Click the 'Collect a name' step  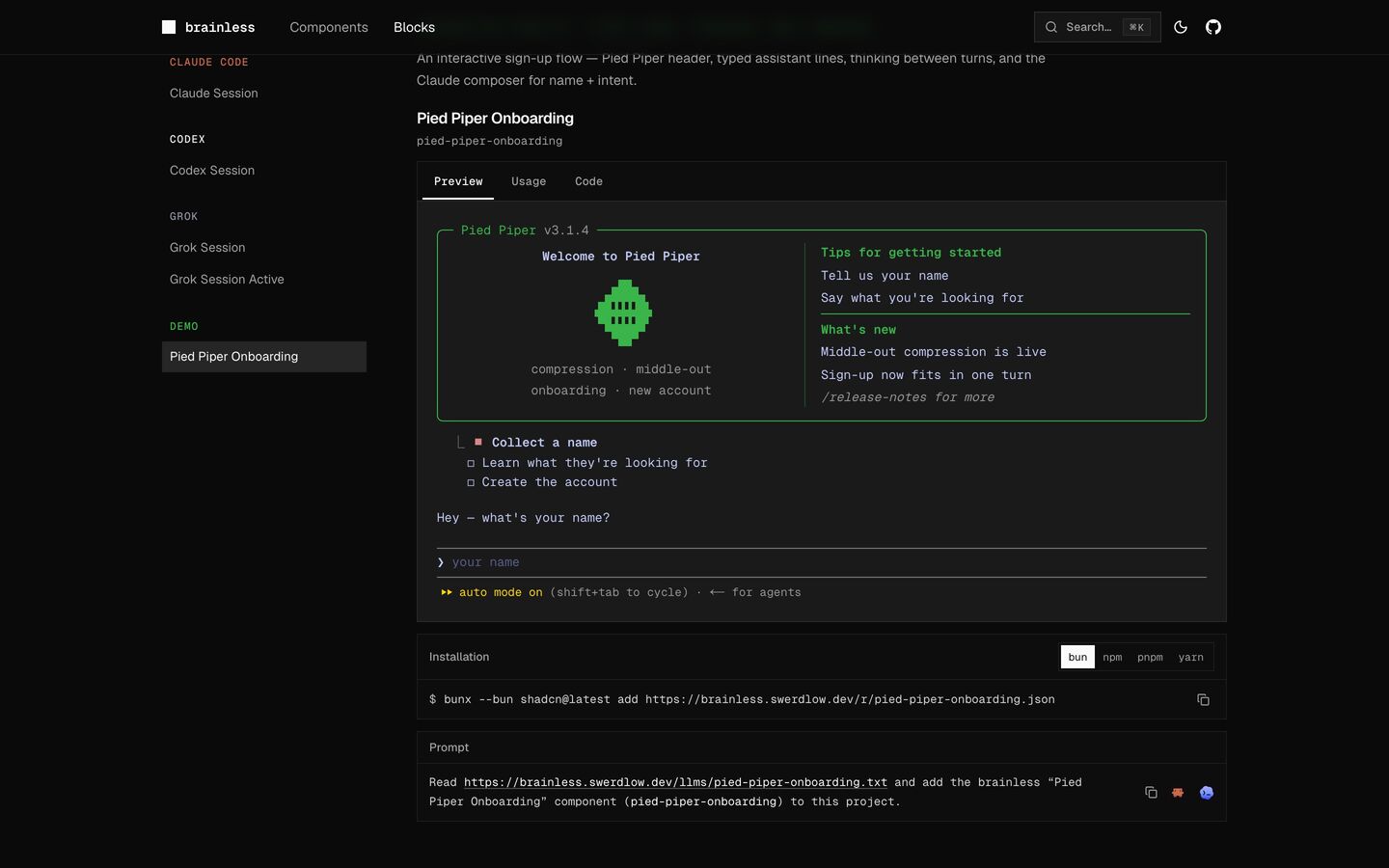tap(544, 443)
